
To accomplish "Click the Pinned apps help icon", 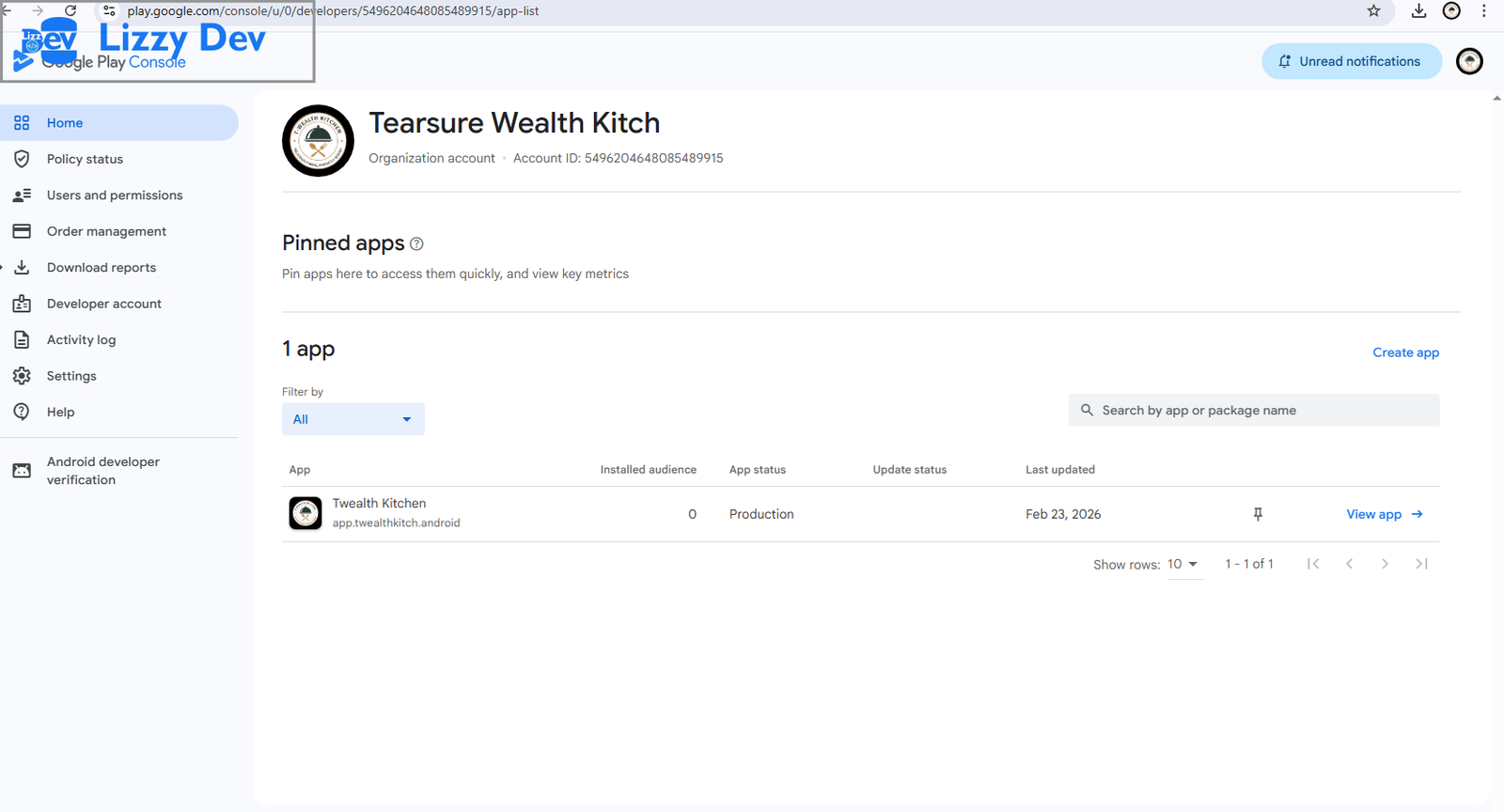I will [416, 244].
